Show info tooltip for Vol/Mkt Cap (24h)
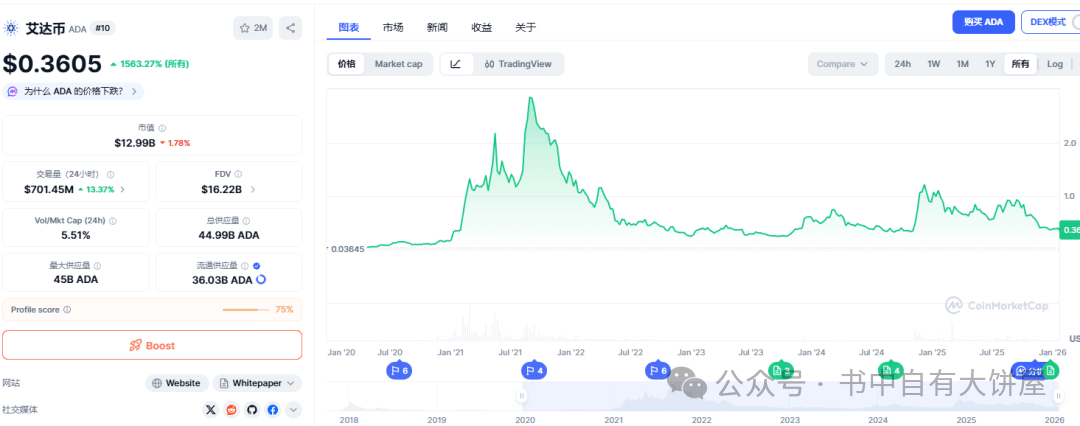Image resolution: width=1080 pixels, height=426 pixels. click(x=113, y=221)
